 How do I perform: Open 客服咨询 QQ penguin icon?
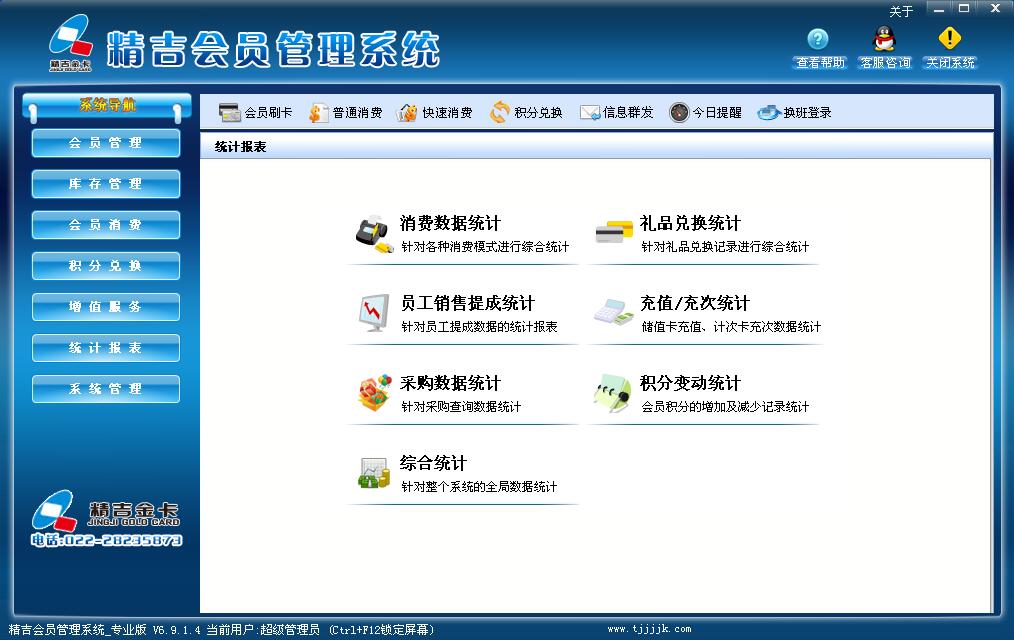(884, 39)
